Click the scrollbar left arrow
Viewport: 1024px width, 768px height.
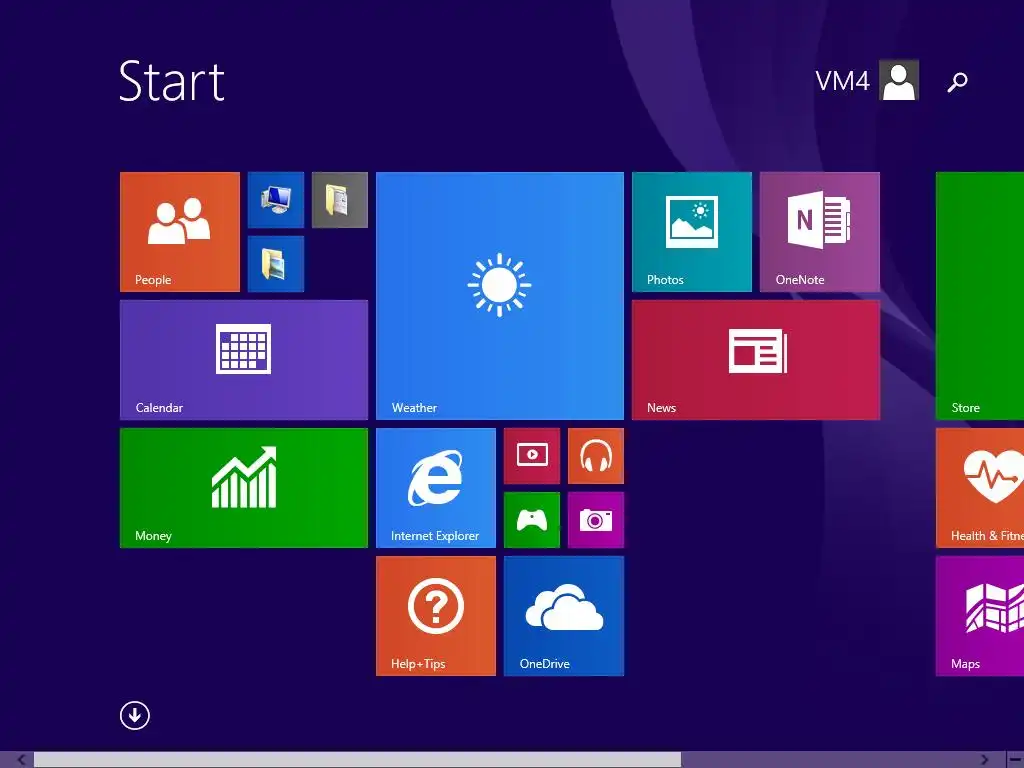(21, 760)
